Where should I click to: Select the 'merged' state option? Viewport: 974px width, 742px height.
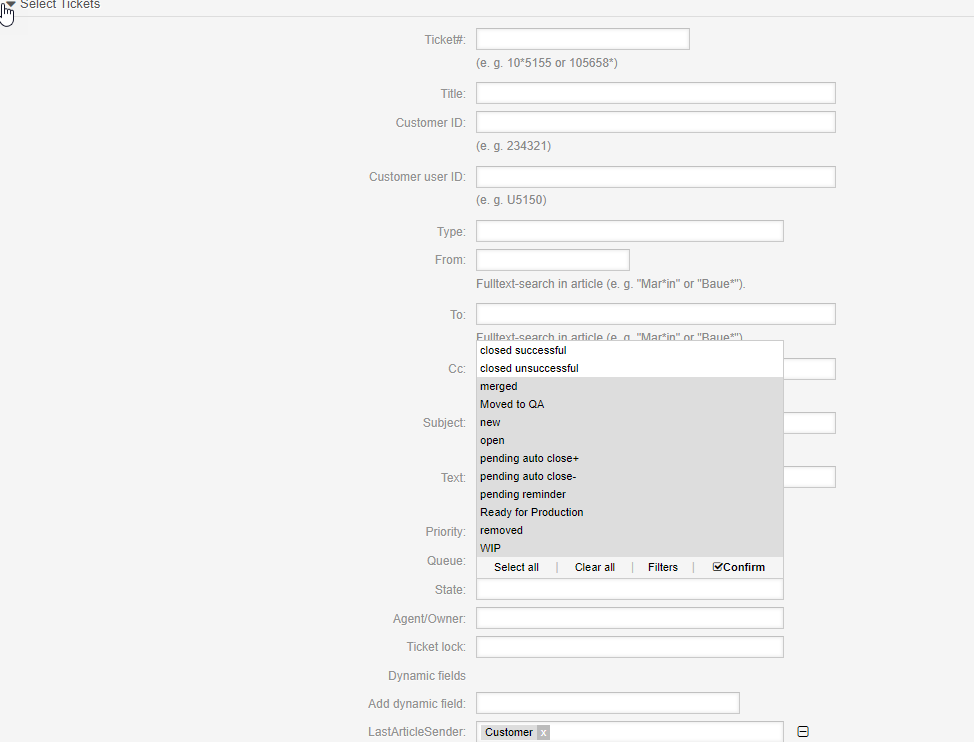(499, 386)
